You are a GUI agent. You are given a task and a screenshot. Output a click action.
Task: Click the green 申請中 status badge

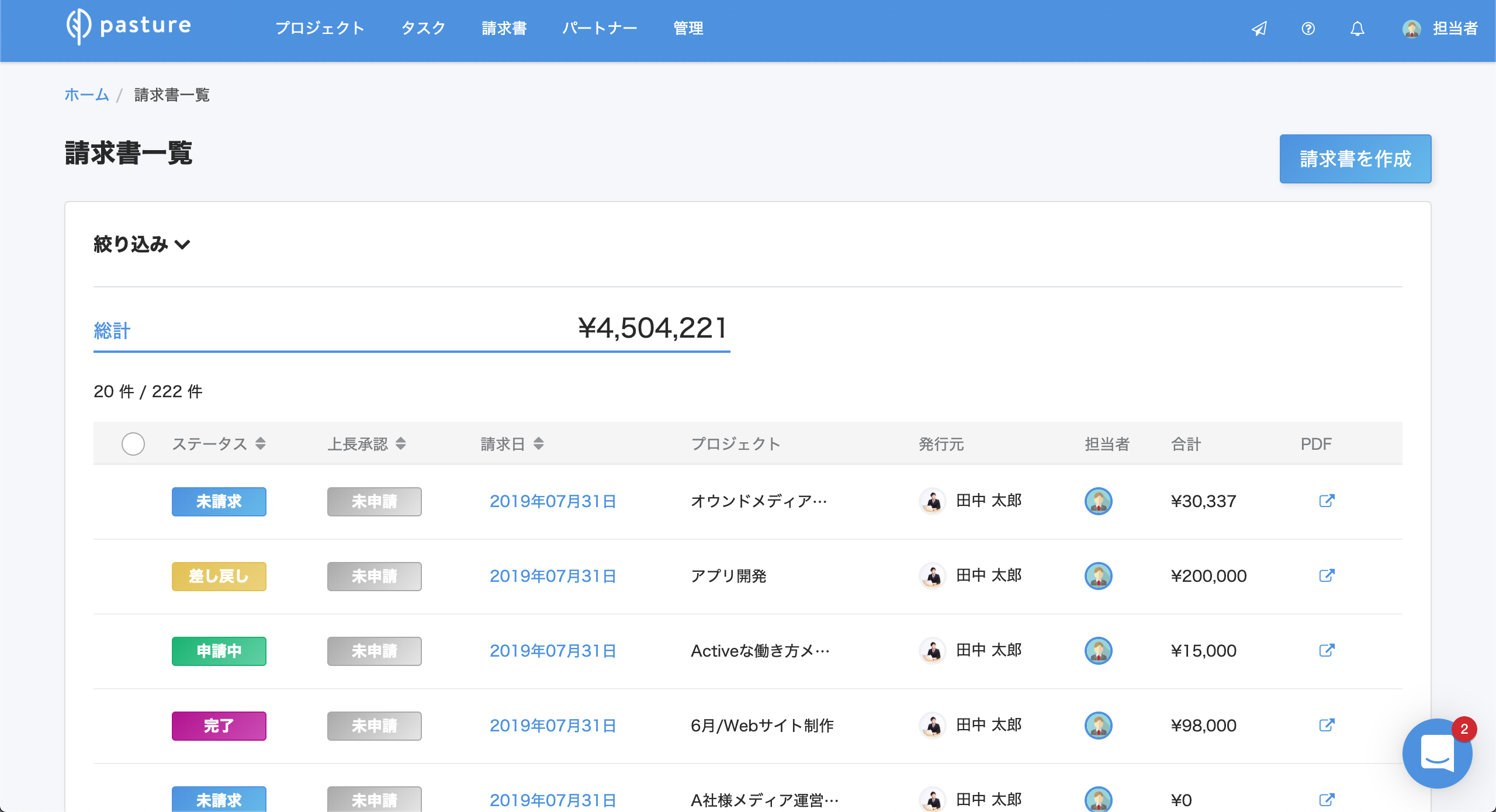coord(219,651)
